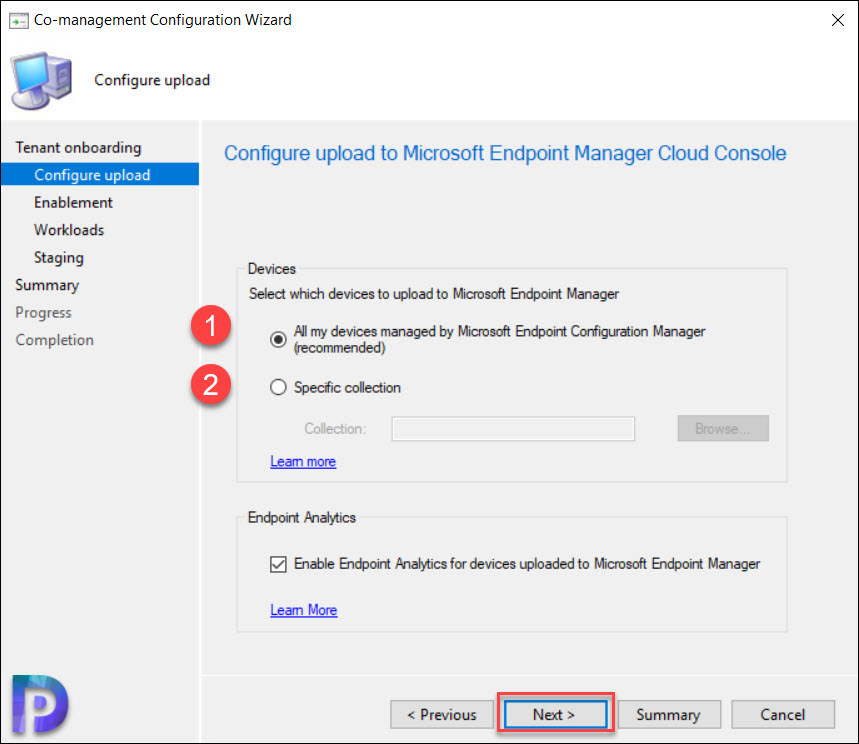Go to the Staging step

click(59, 257)
